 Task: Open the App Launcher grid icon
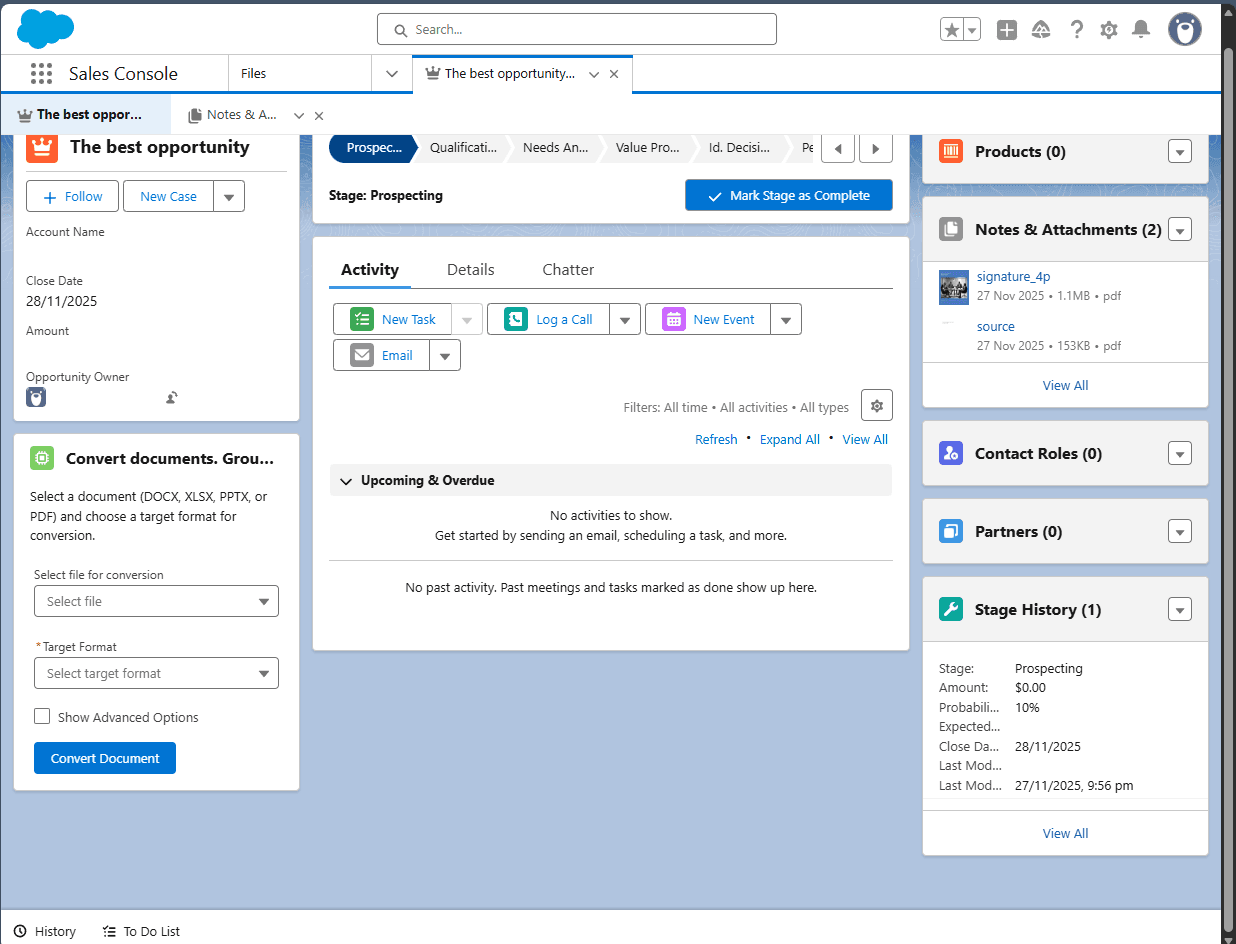click(x=41, y=73)
